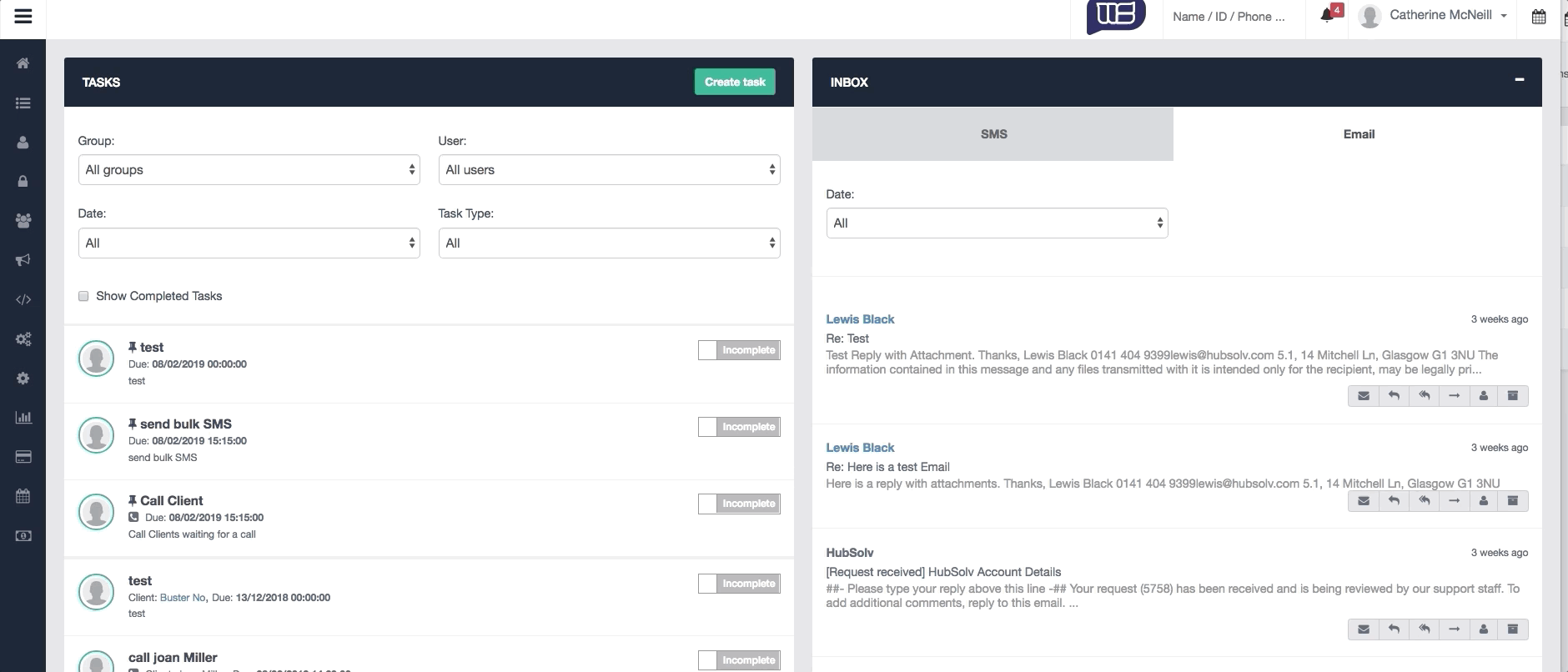Click the home icon in sidebar
The image size is (1568, 672).
(x=23, y=63)
